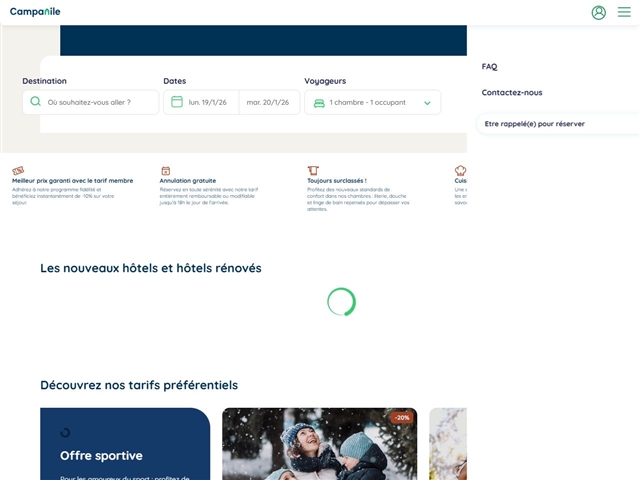Expand the Voyageurs chevron dropdown

coord(427,103)
